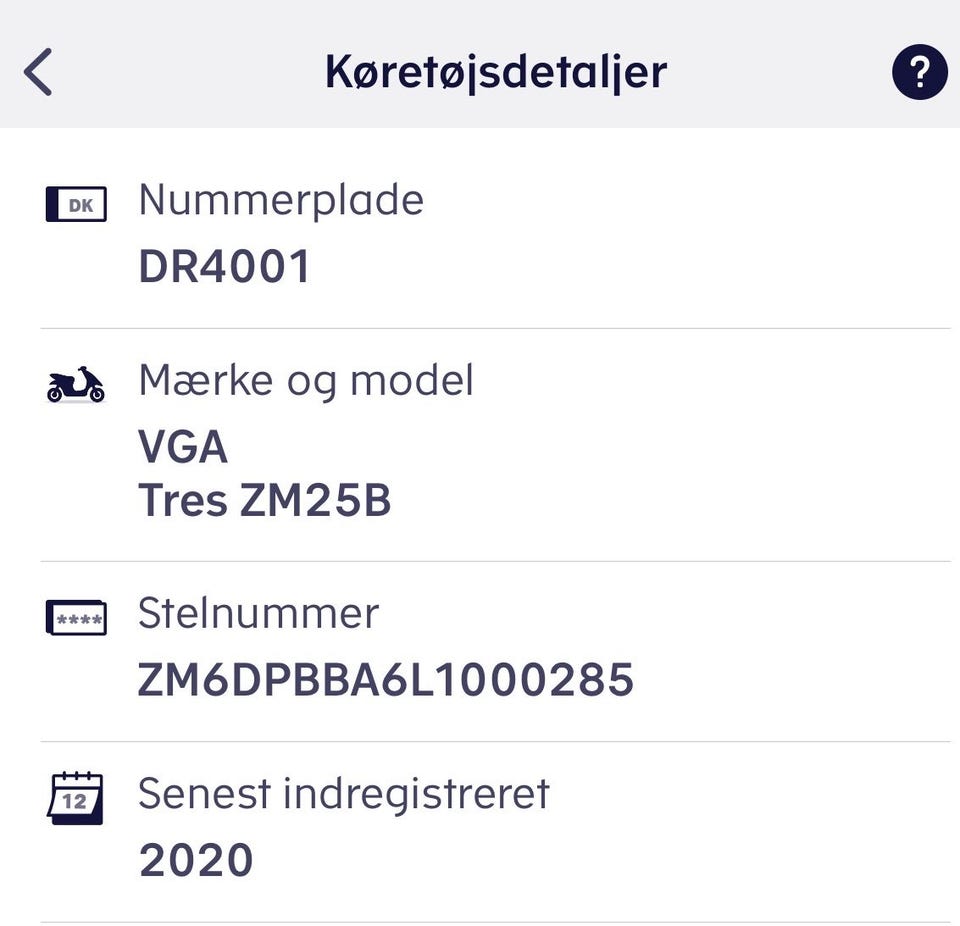Tap the scooter icon
Image resolution: width=960 pixels, height=926 pixels.
tap(76, 384)
